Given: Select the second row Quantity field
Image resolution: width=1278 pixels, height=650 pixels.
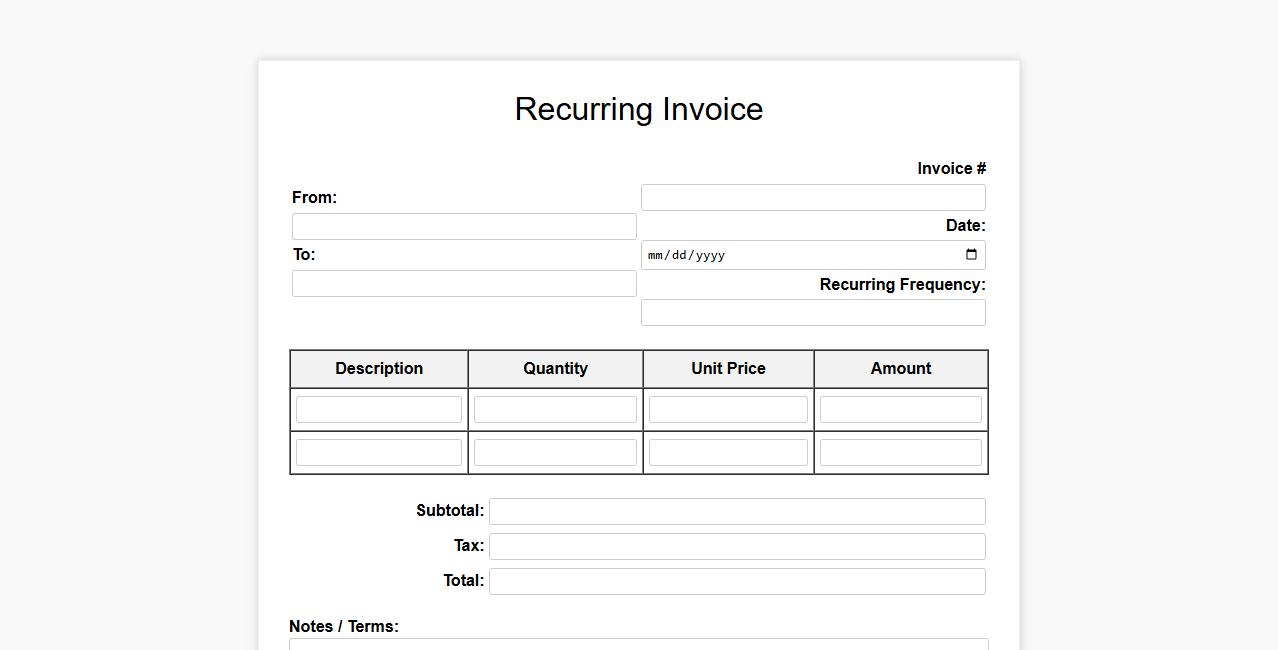Looking at the screenshot, I should pos(555,452).
